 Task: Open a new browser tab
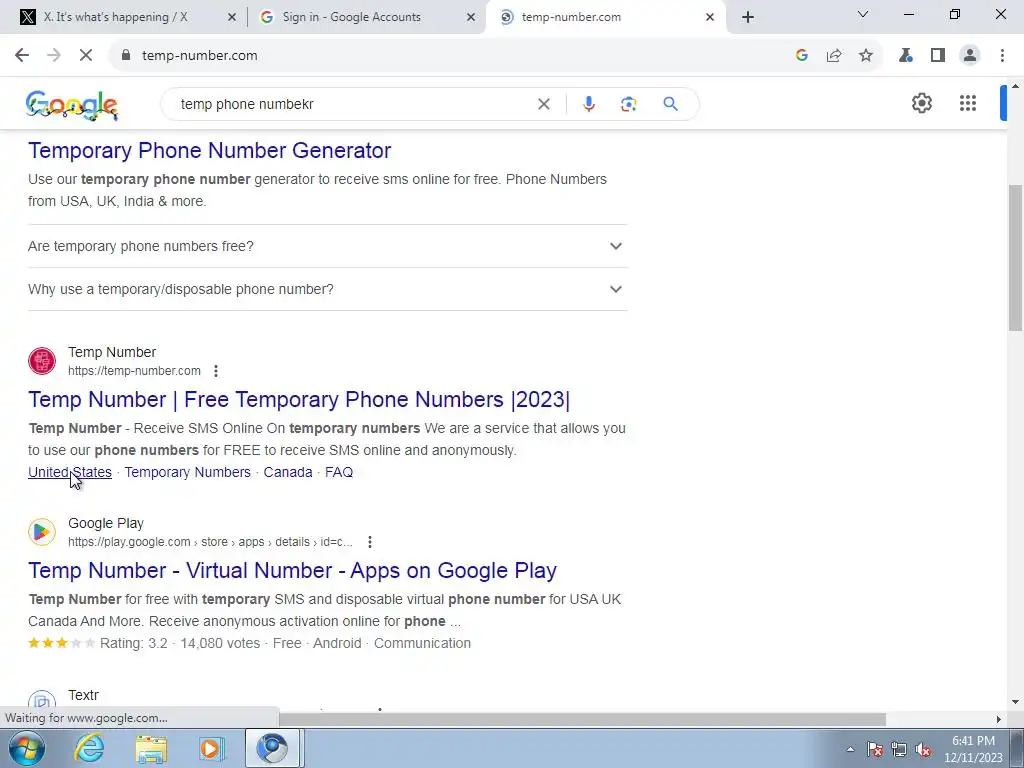tap(748, 17)
